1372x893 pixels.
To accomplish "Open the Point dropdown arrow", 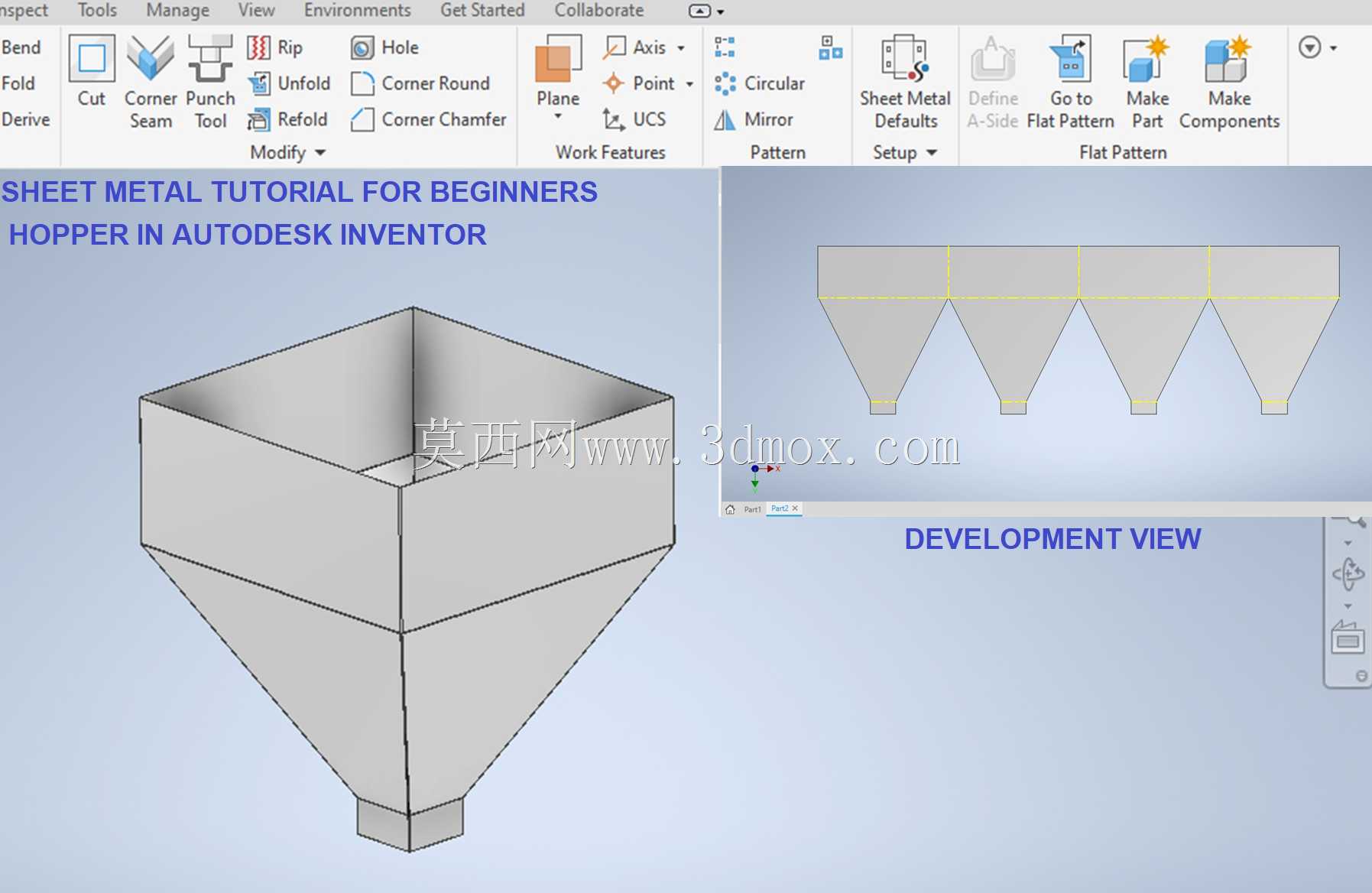I will [689, 84].
